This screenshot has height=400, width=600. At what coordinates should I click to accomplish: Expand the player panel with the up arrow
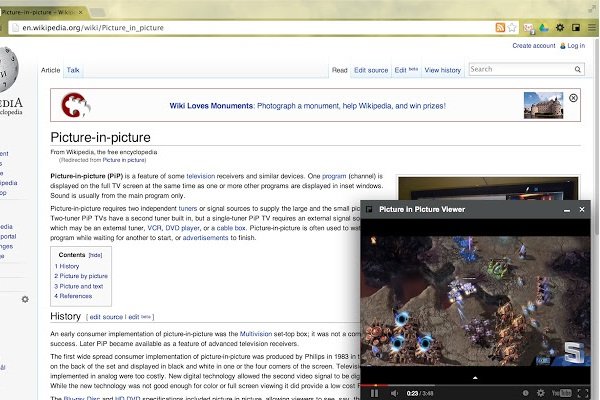(475, 378)
